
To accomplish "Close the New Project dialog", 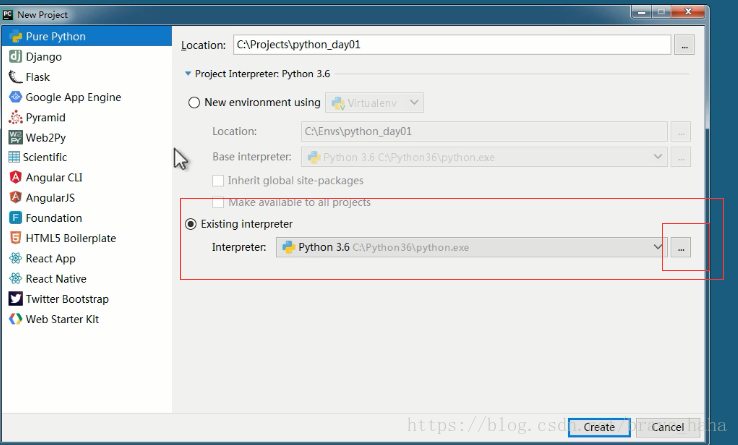I will [x=688, y=12].
